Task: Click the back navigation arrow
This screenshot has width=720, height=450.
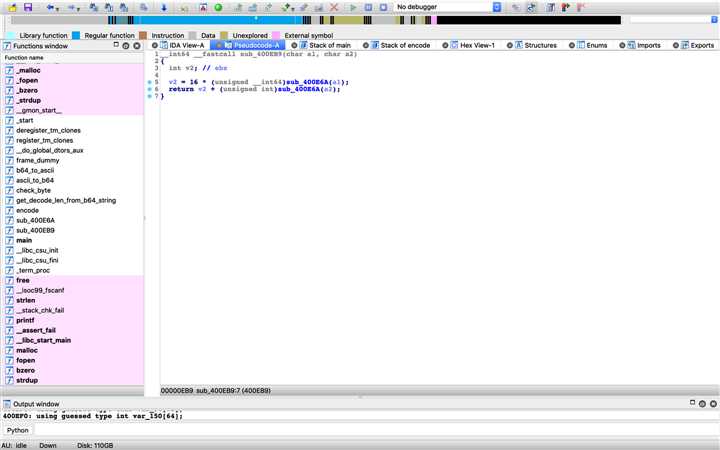Action: click(50, 7)
